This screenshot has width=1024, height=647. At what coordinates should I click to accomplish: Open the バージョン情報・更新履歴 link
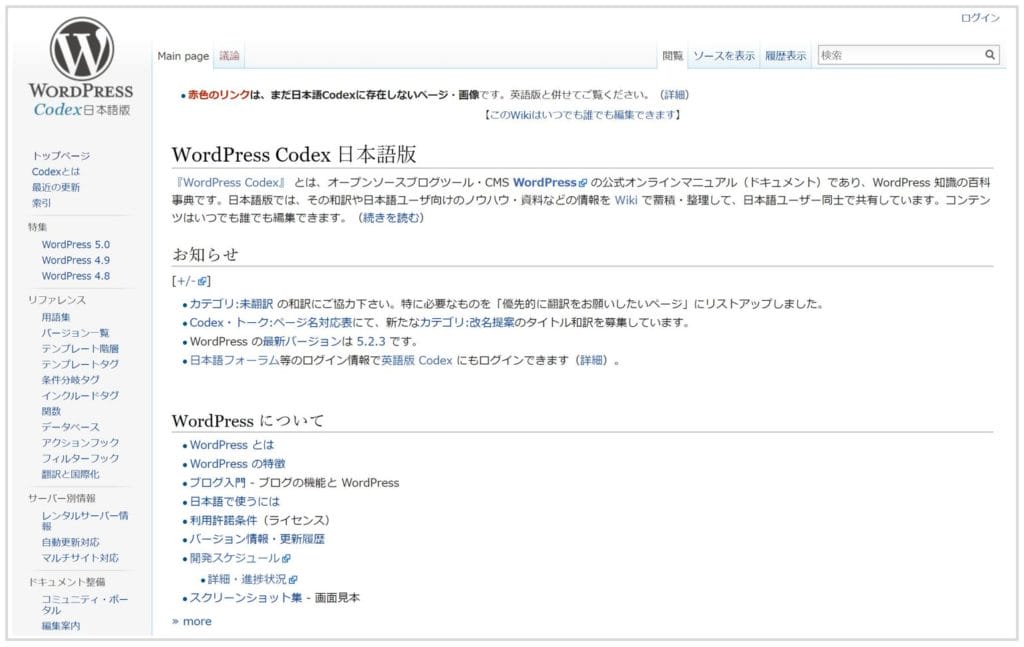pyautogui.click(x=257, y=539)
